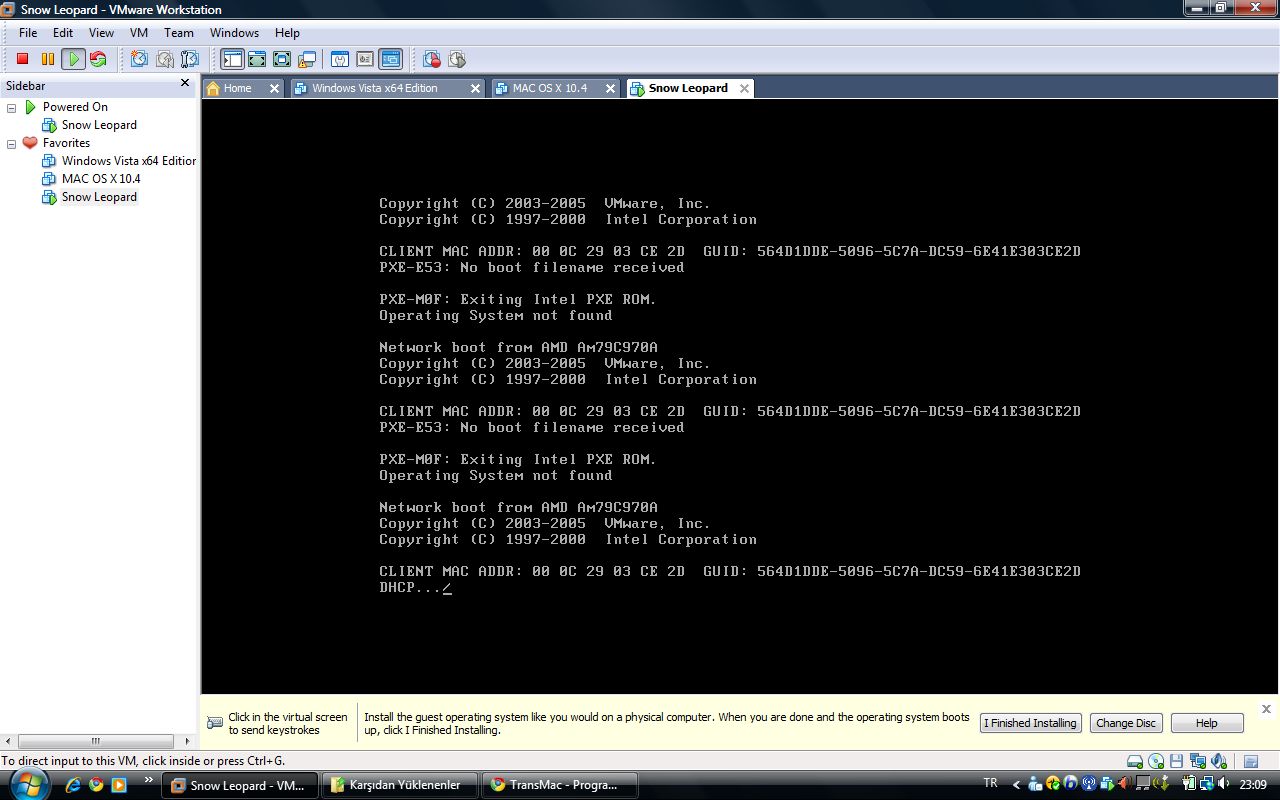Close the Snow Leopard tab
This screenshot has height=800, width=1280.
click(x=744, y=88)
